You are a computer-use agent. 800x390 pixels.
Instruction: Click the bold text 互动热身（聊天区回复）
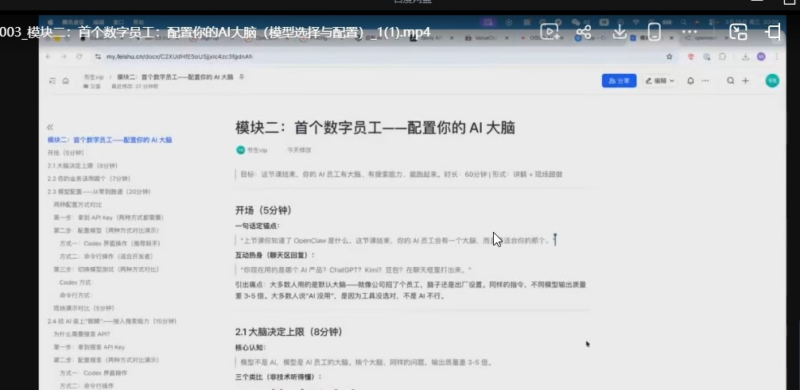tap(275, 255)
